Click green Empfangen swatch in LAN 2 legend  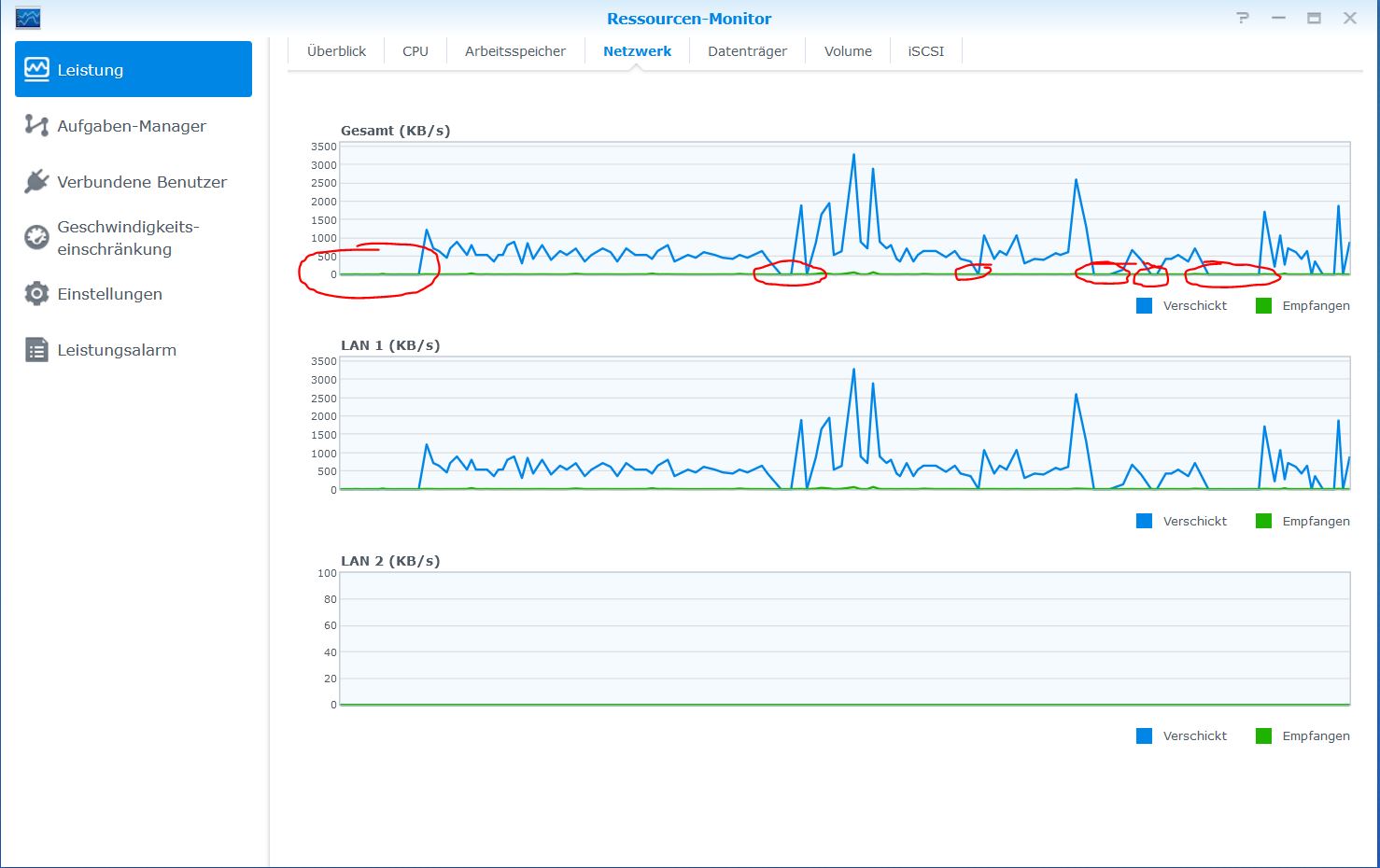pyautogui.click(x=1263, y=735)
